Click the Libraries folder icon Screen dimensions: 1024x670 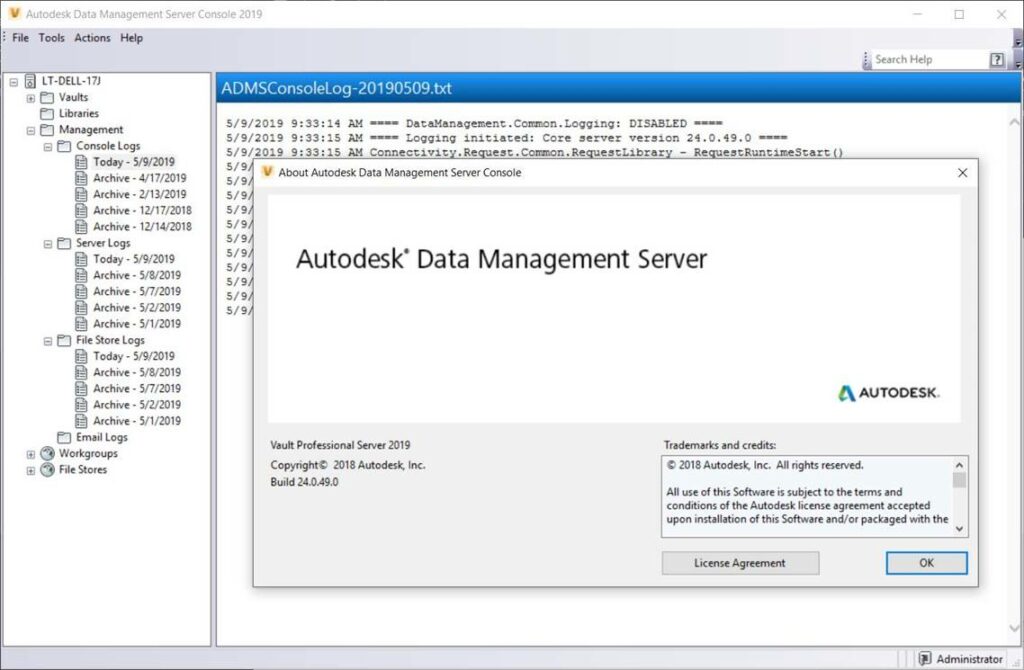[47, 114]
